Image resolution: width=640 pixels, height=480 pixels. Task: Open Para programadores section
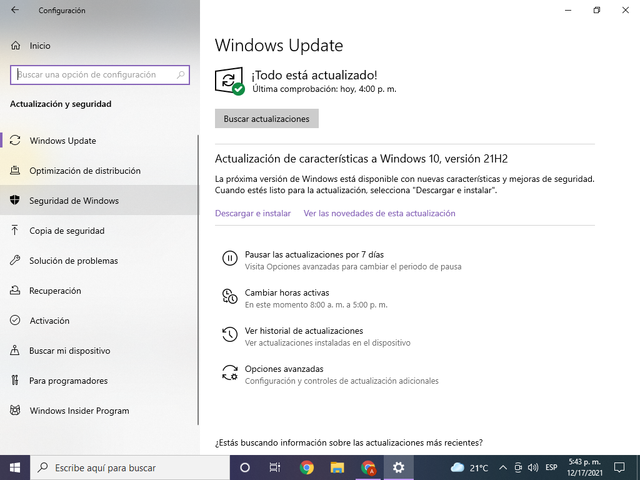pyautogui.click(x=99, y=380)
